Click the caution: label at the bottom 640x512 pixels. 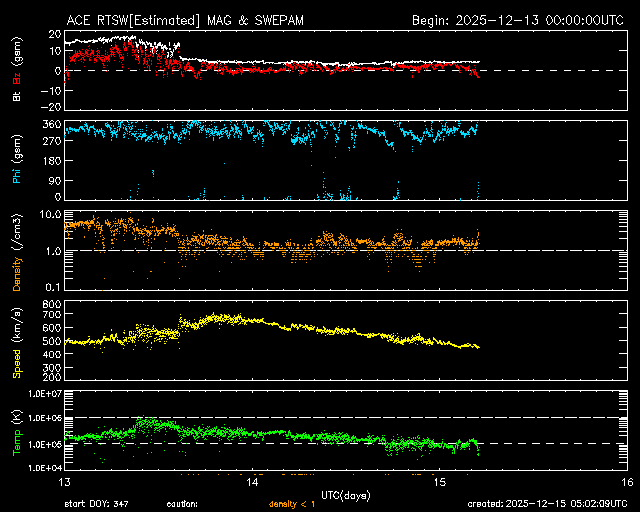pyautogui.click(x=181, y=505)
